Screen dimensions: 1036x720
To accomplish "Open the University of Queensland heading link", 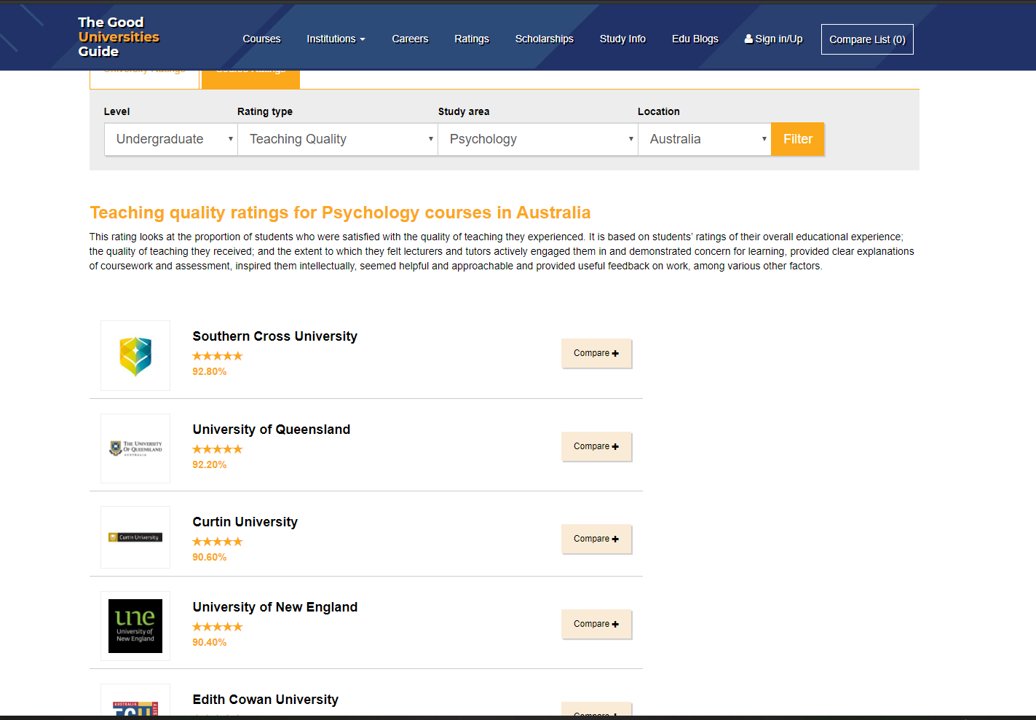I will (x=272, y=429).
